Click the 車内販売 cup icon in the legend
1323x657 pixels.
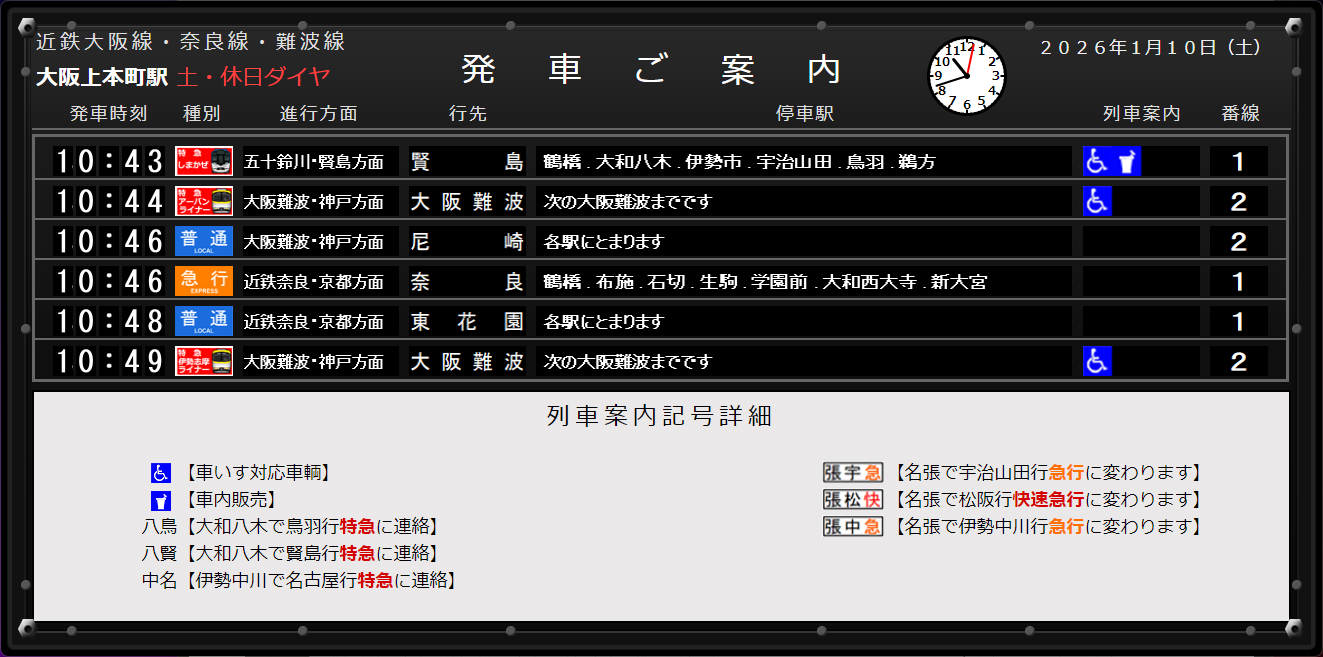tap(161, 500)
